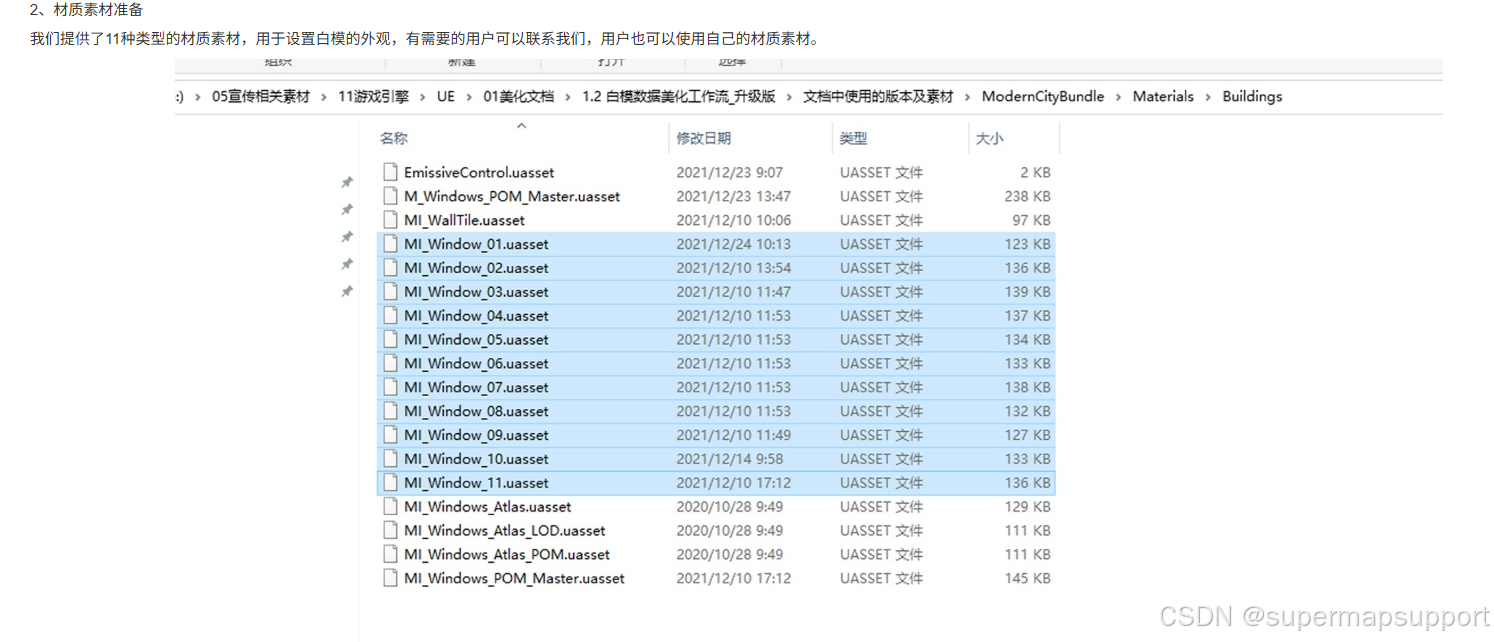Click the MI_Window_09.uasset file icon

[x=391, y=436]
